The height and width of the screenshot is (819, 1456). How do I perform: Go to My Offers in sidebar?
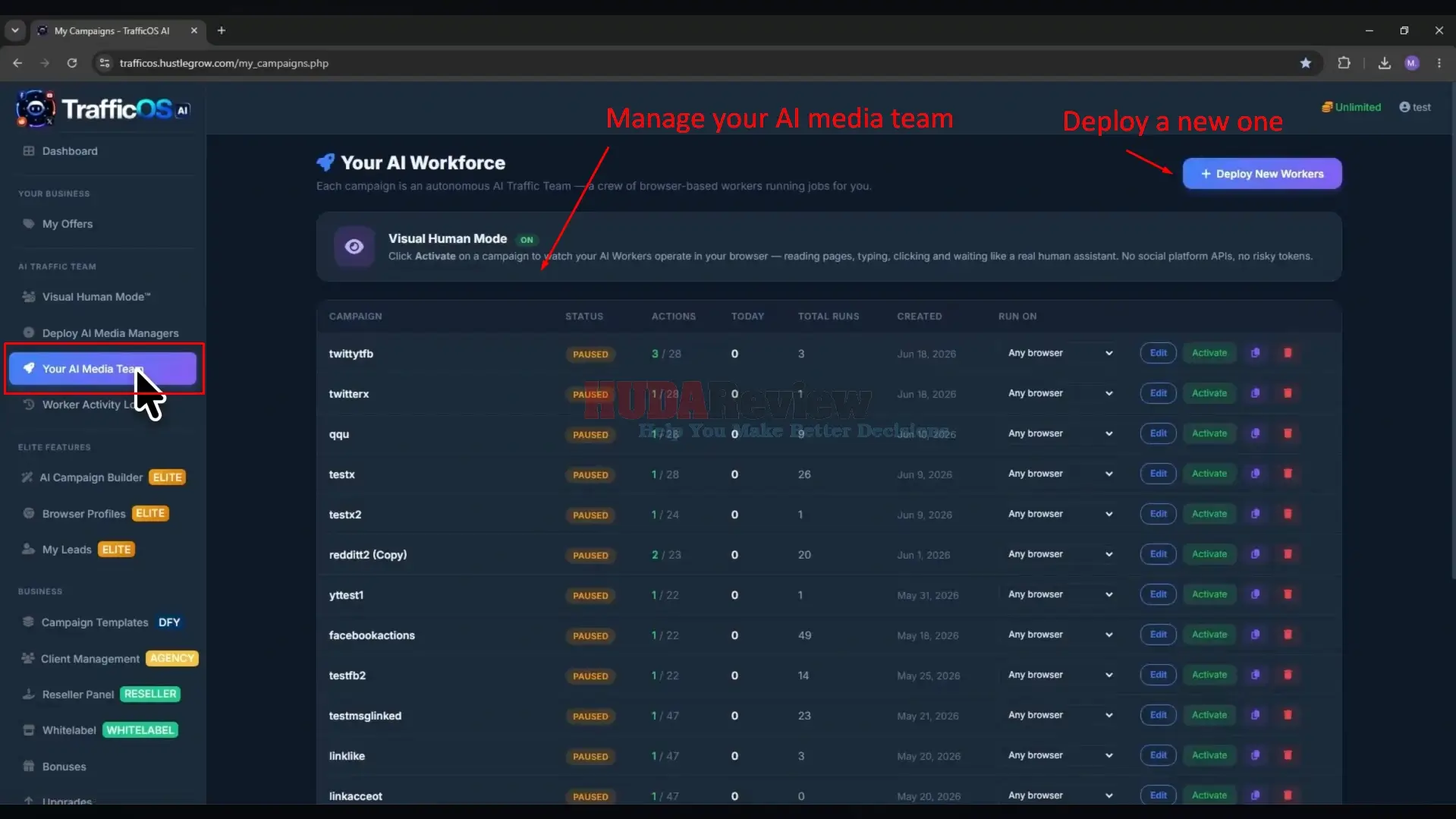point(102,224)
